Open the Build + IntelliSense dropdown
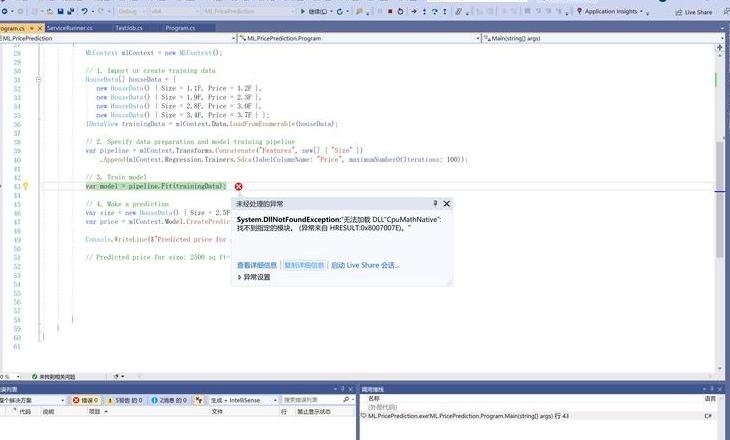Image resolution: width=730 pixels, height=440 pixels. (x=243, y=400)
